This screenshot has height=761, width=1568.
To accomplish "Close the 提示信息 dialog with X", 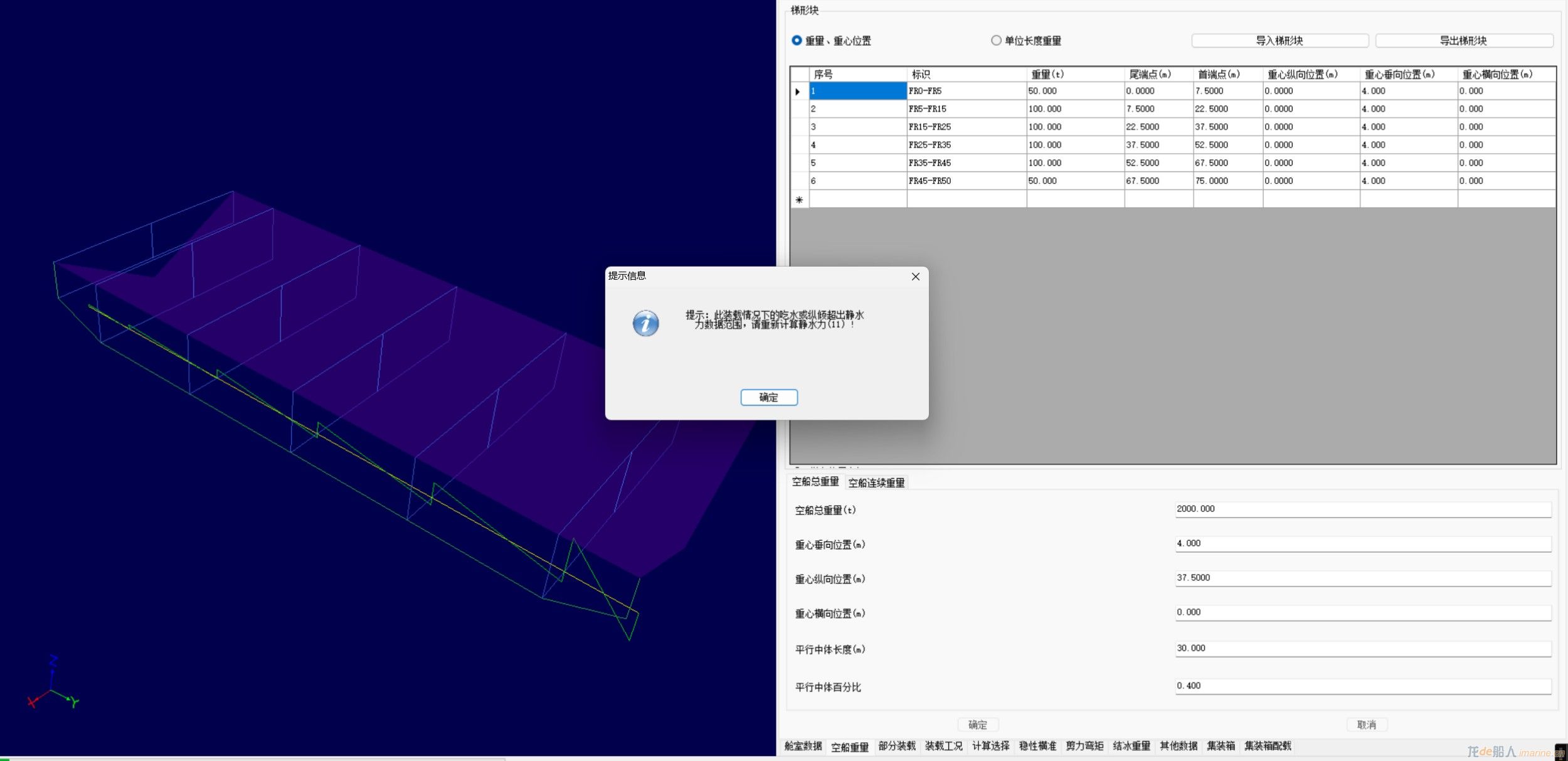I will click(915, 277).
